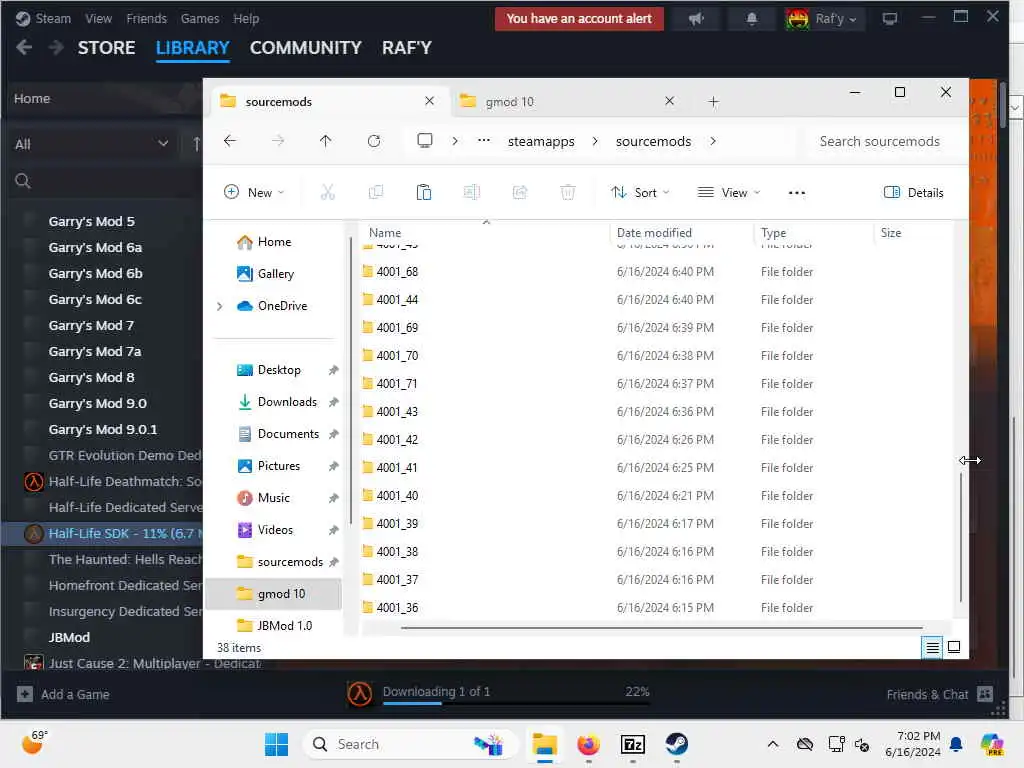The width and height of the screenshot is (1024, 768).
Task: Click the Copy icon in Explorer toolbar
Action: 376,192
